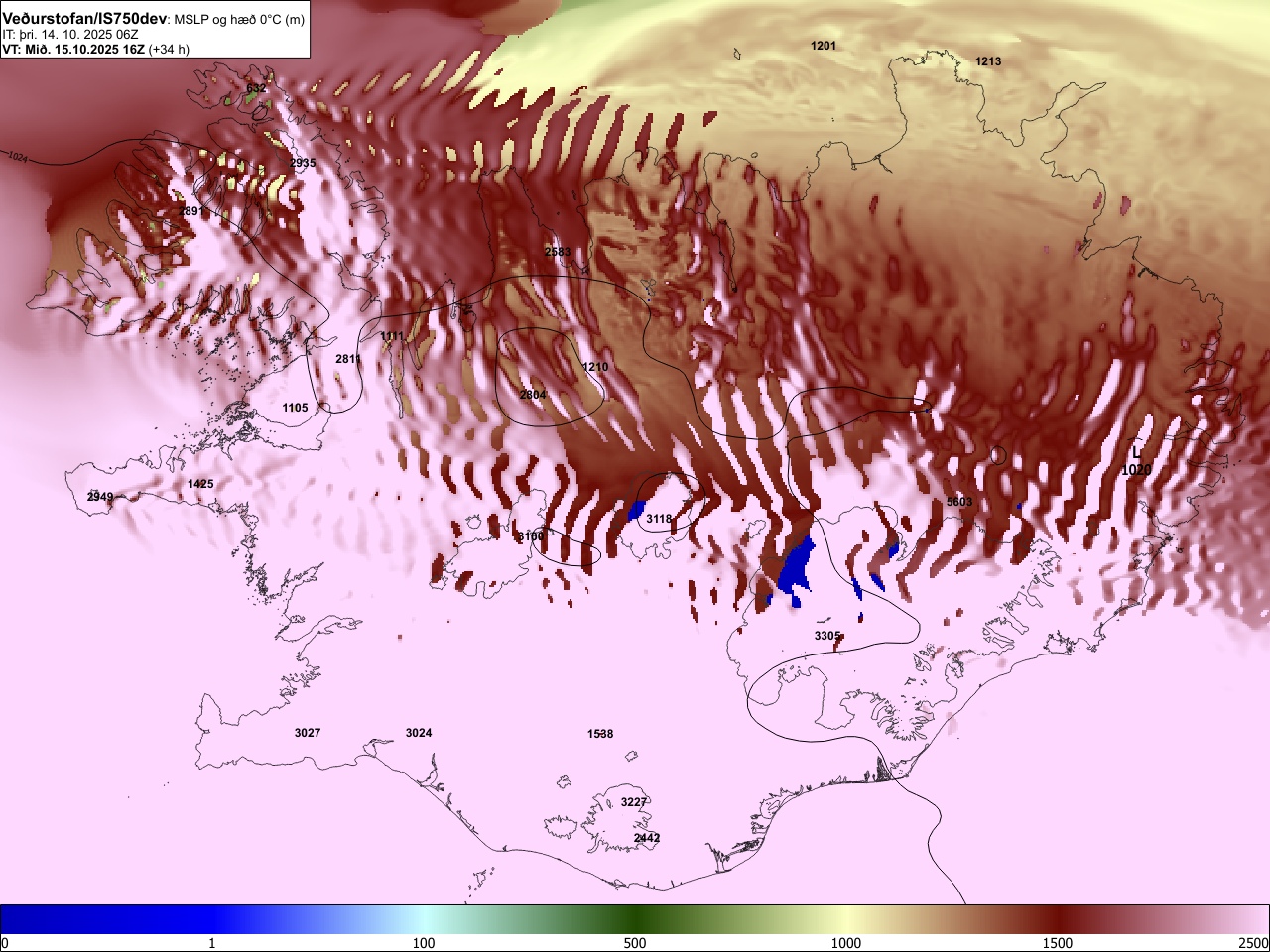Click the VT: Mið. 15.10.2025 16Z line
The height and width of the screenshot is (952, 1270).
click(x=73, y=49)
